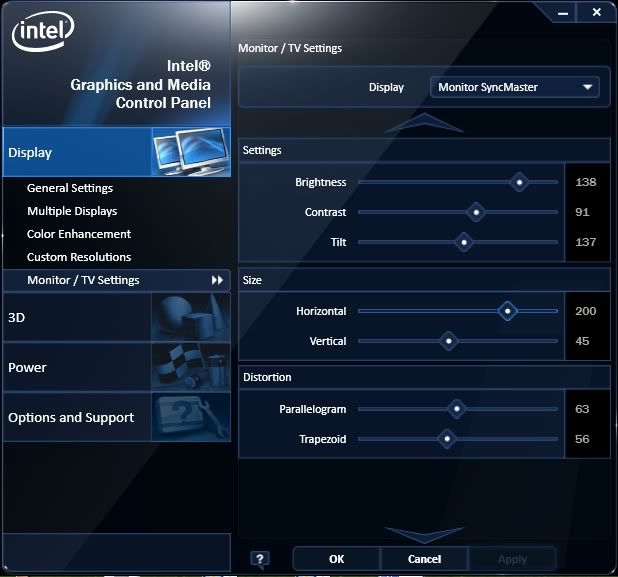Click the Horizontal value 200

point(586,311)
